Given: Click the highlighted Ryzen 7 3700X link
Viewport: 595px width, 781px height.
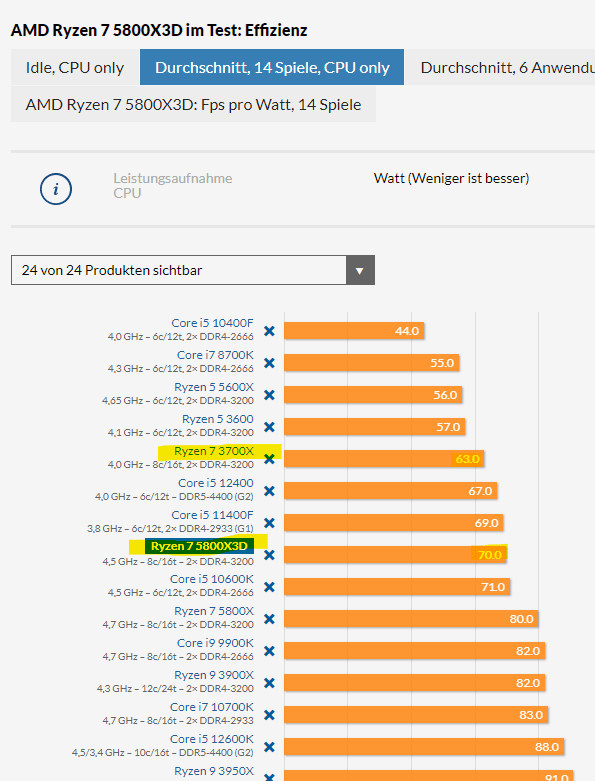Looking at the screenshot, I should [x=214, y=451].
